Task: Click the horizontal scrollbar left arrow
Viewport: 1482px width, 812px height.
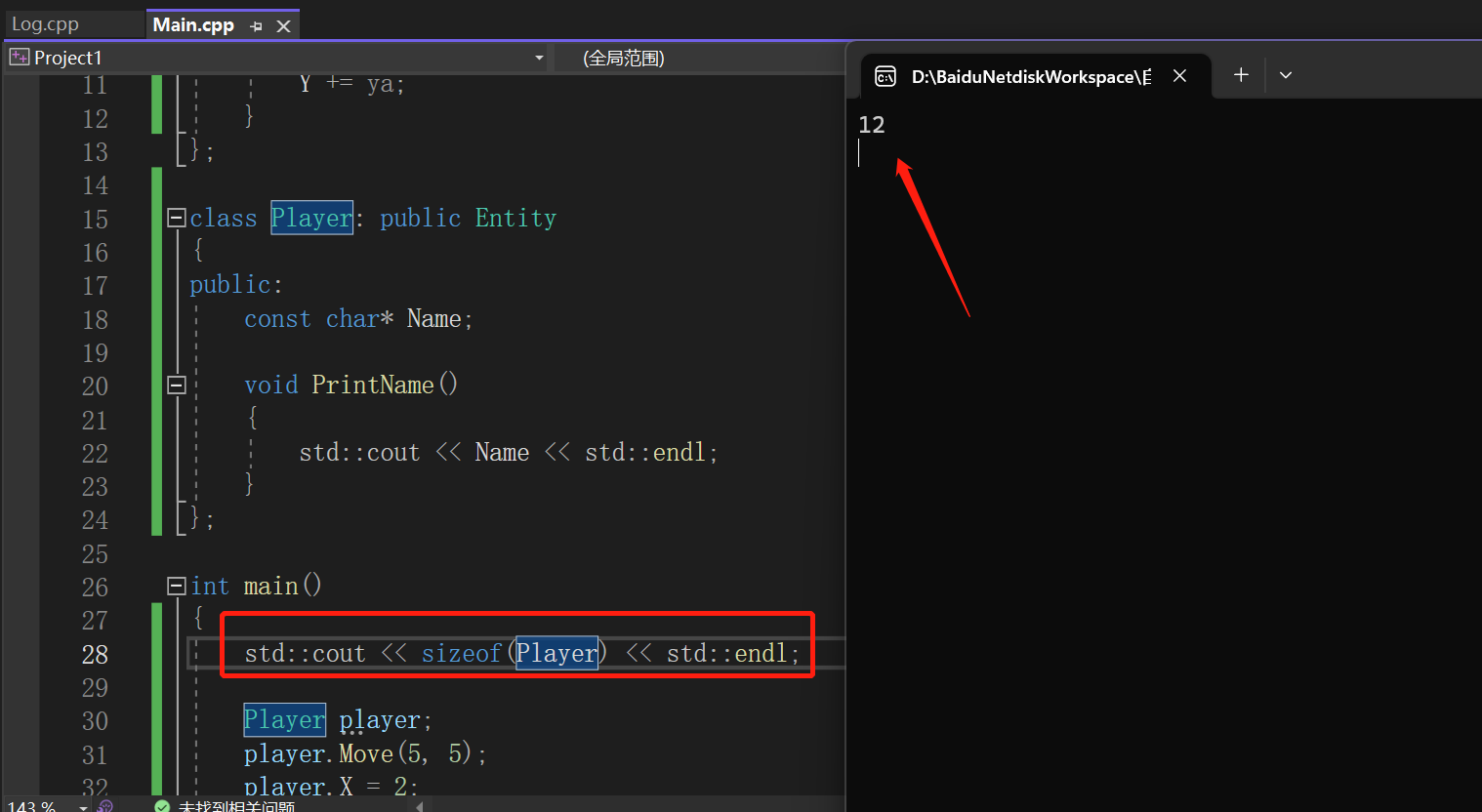Action: pyautogui.click(x=420, y=806)
